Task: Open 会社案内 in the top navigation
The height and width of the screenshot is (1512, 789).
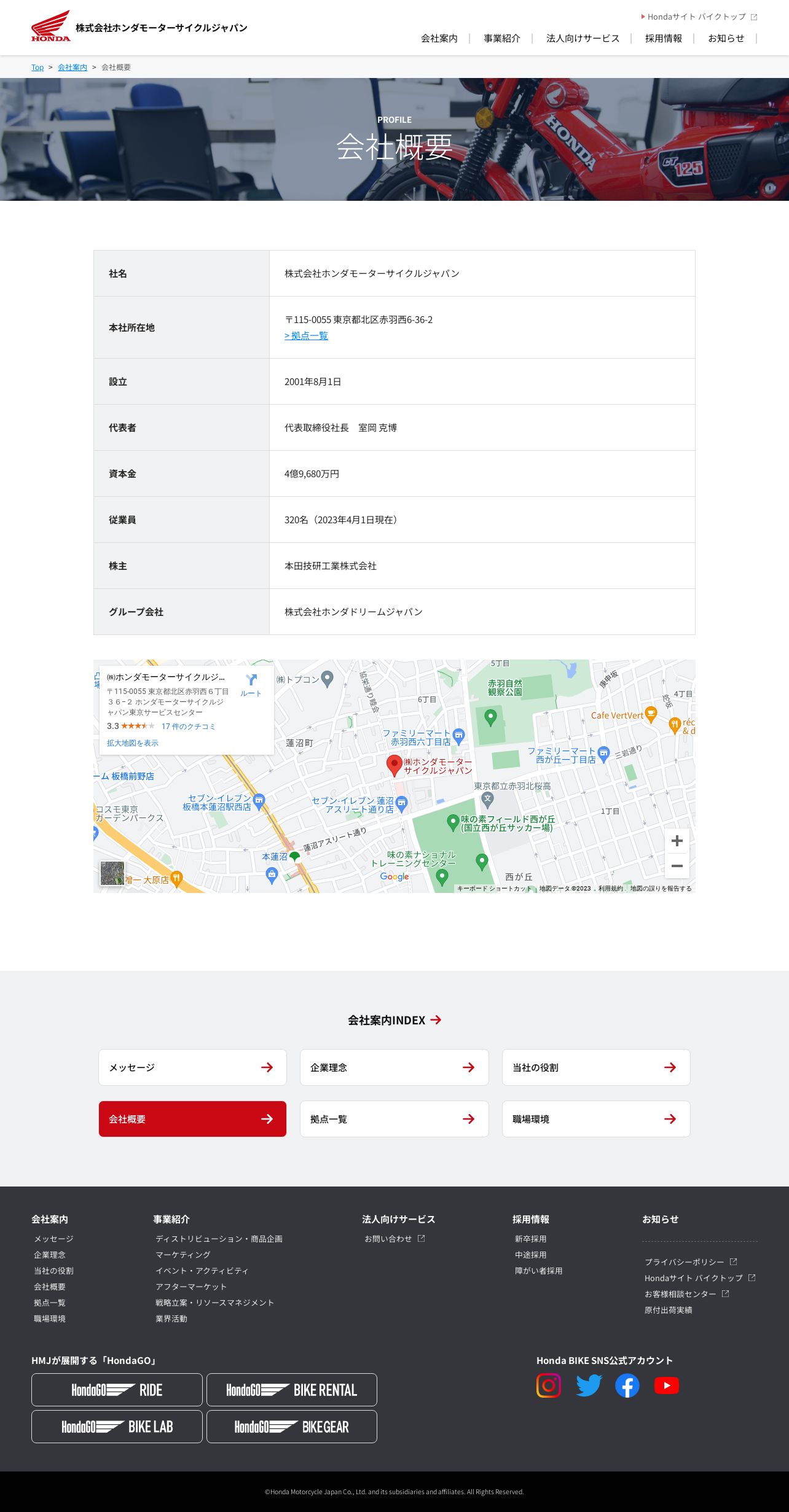Action: click(x=439, y=38)
